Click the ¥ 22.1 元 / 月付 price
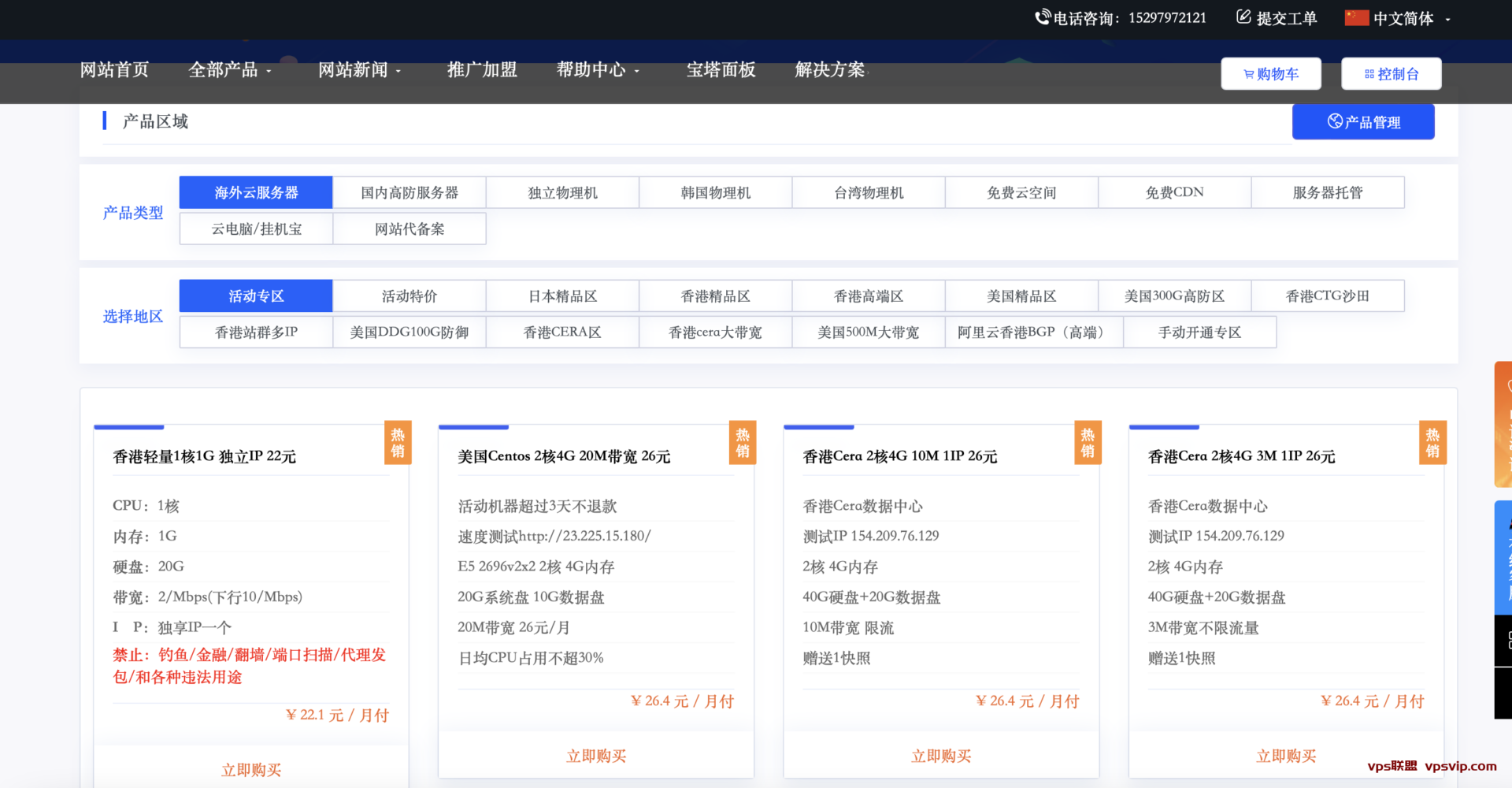 click(x=337, y=715)
